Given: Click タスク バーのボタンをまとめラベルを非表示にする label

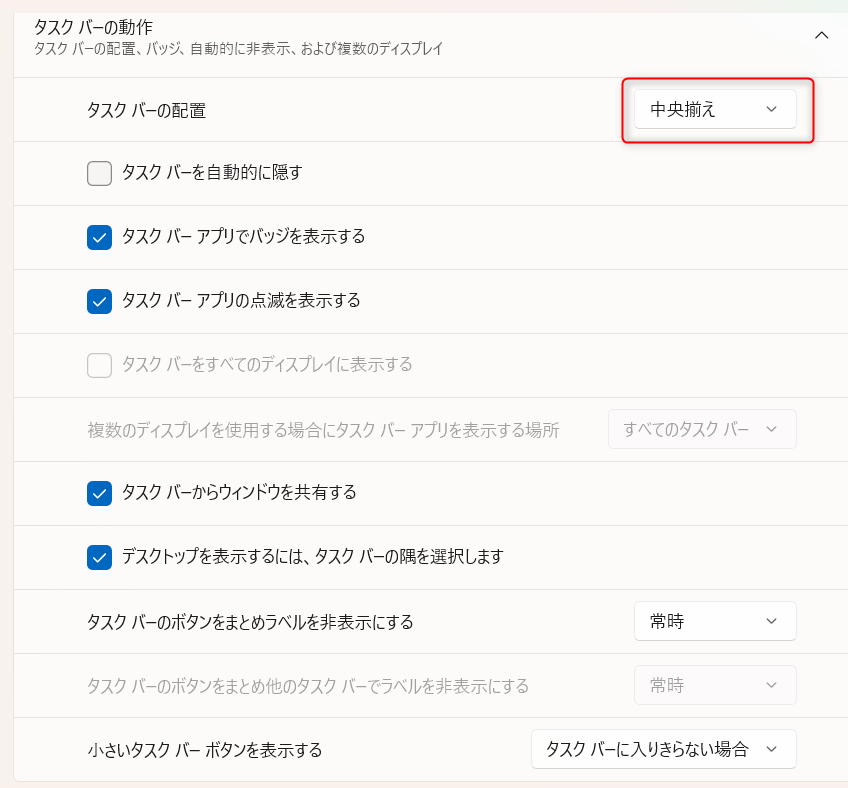Looking at the screenshot, I should (250, 622).
